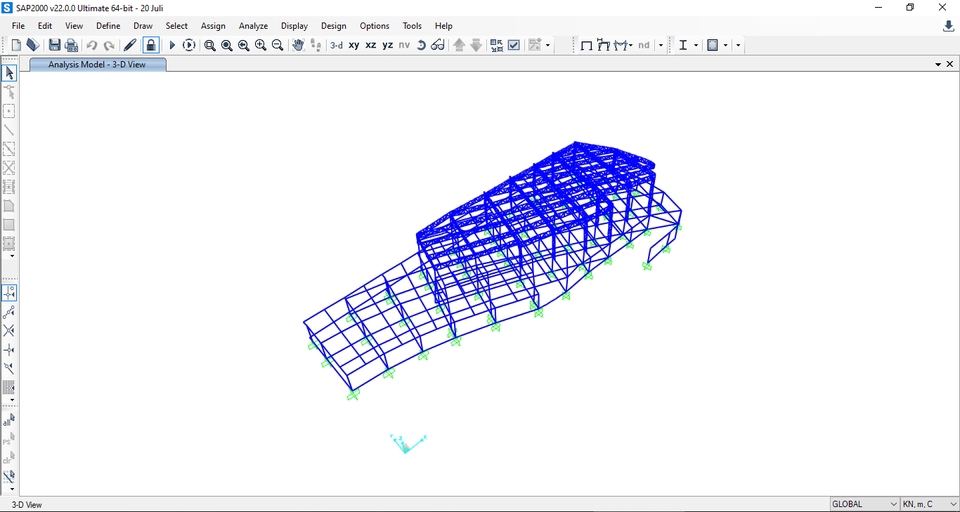The width and height of the screenshot is (960, 512).
Task: Click Select All icon in side toolbar
Action: point(9,420)
